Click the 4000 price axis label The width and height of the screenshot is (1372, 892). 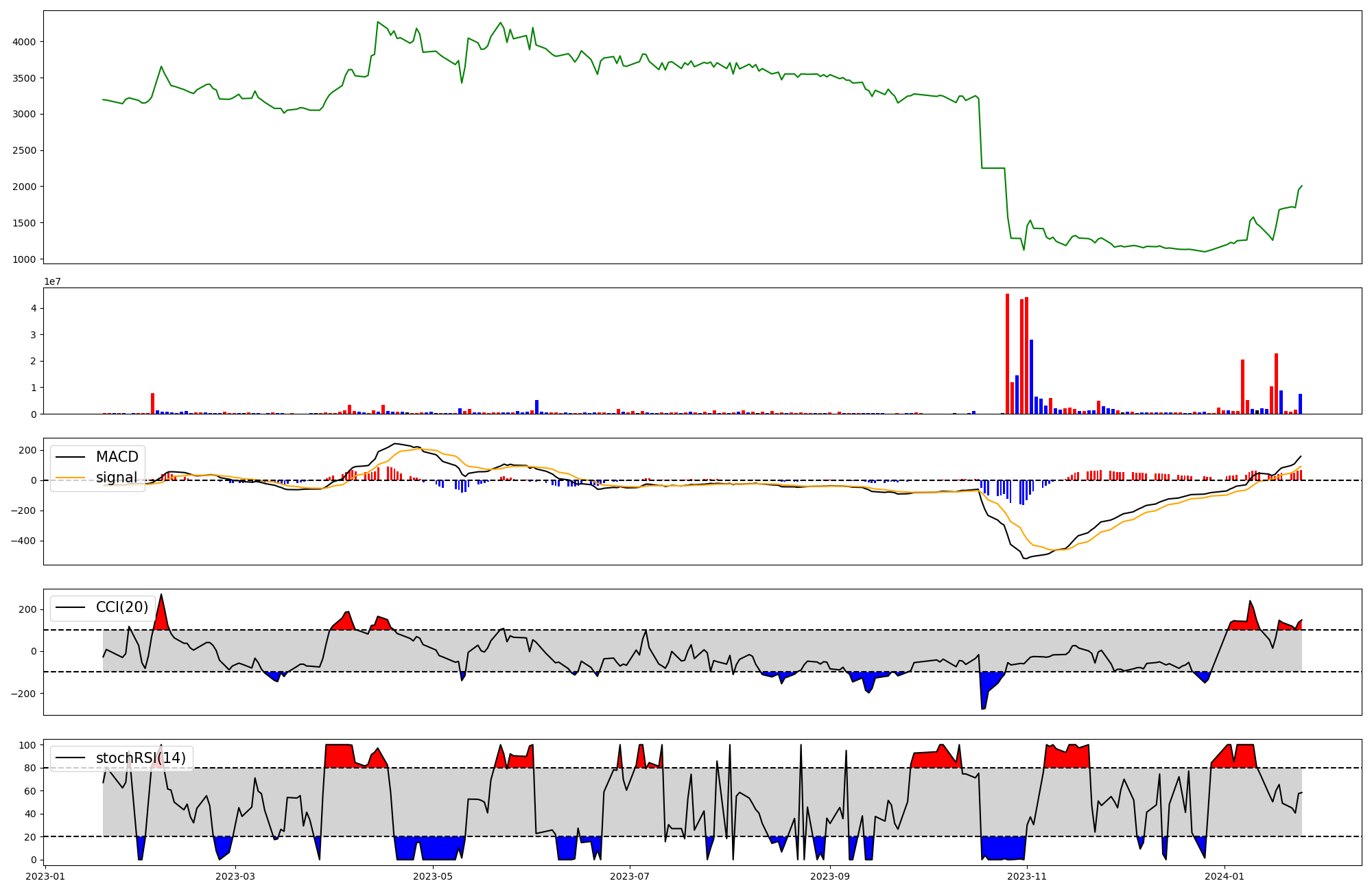click(24, 42)
